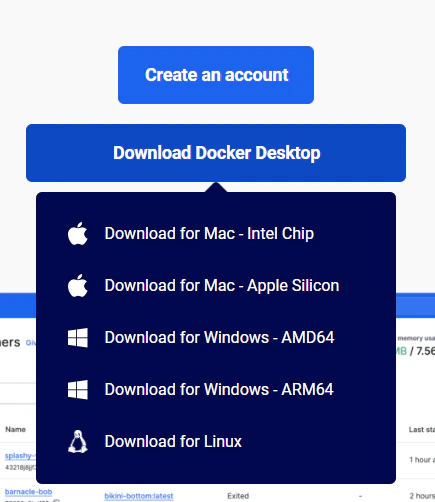435x502 pixels.
Task: Copy barnacle-bob container ID with copy icon
Action: click(x=56, y=500)
